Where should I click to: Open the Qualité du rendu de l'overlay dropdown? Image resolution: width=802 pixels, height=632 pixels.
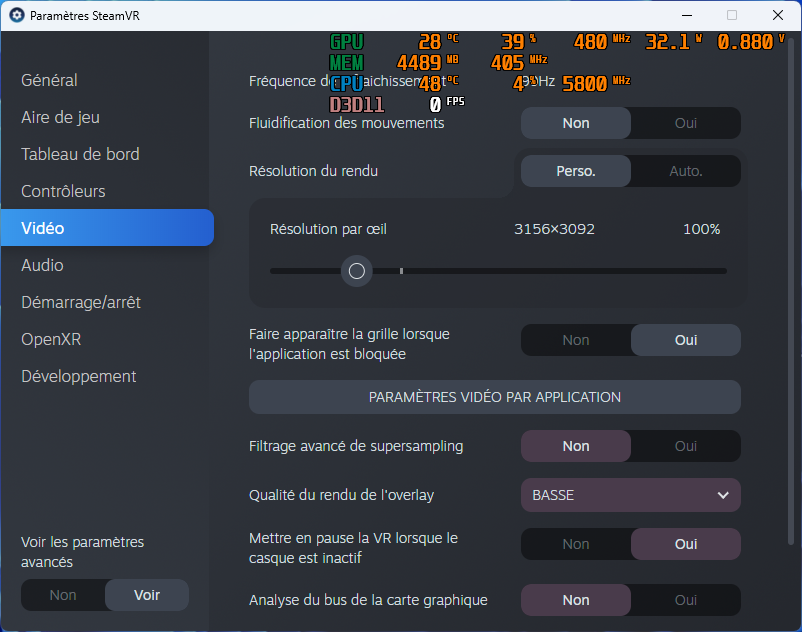pyautogui.click(x=631, y=495)
